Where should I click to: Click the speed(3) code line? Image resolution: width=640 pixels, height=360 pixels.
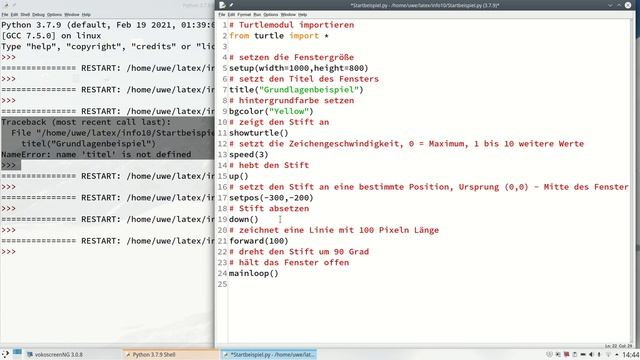249,155
